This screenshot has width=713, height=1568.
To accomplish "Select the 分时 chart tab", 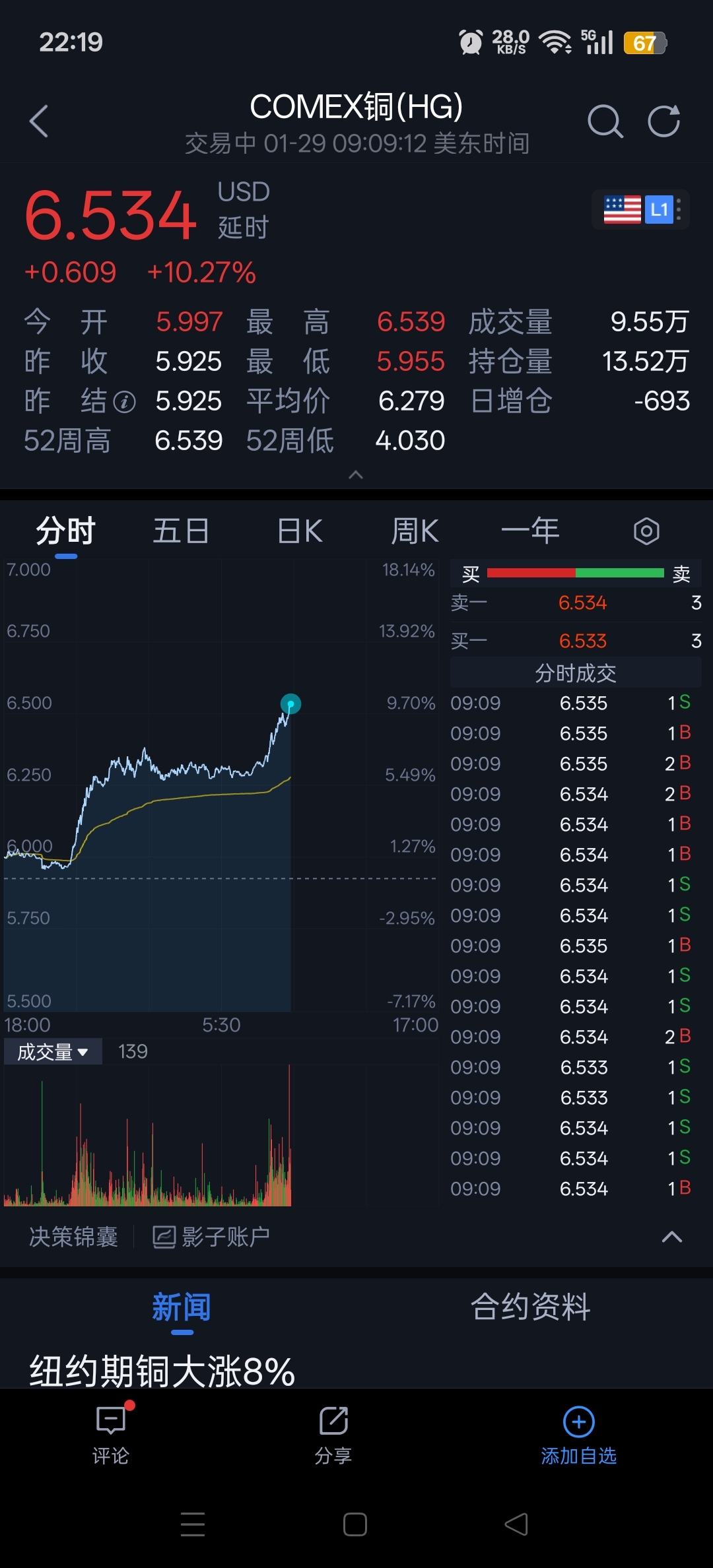I will [65, 531].
